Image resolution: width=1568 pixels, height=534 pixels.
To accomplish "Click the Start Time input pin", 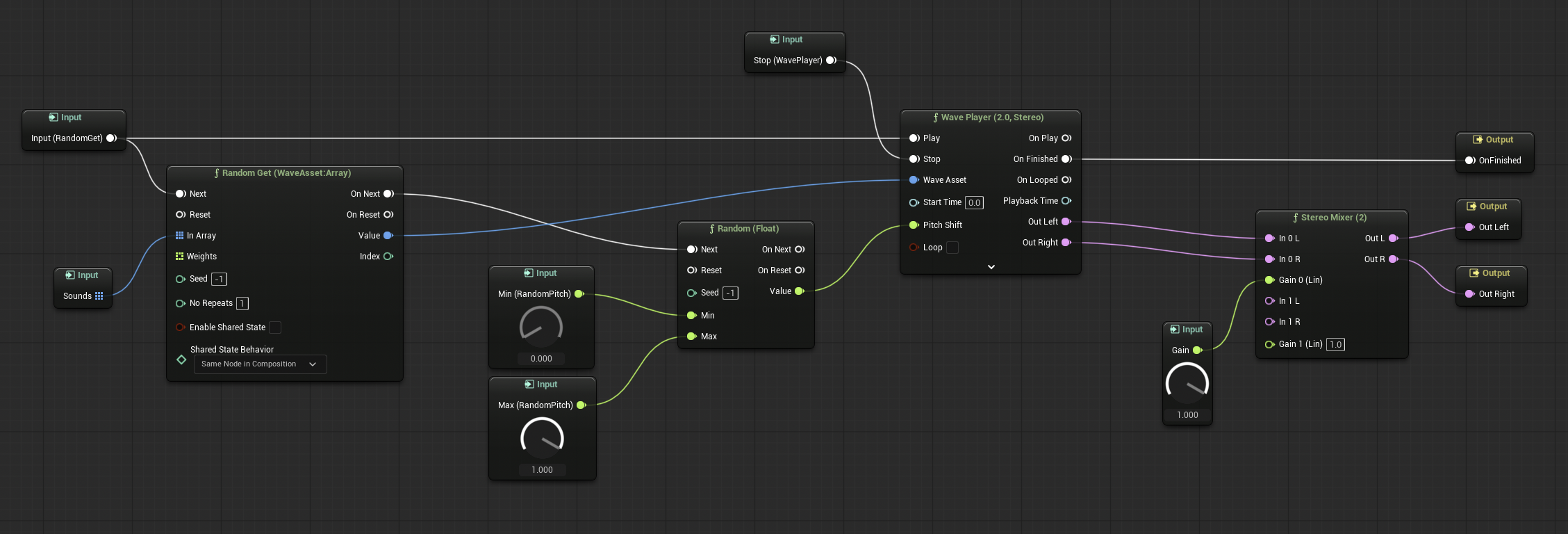I will (914, 203).
